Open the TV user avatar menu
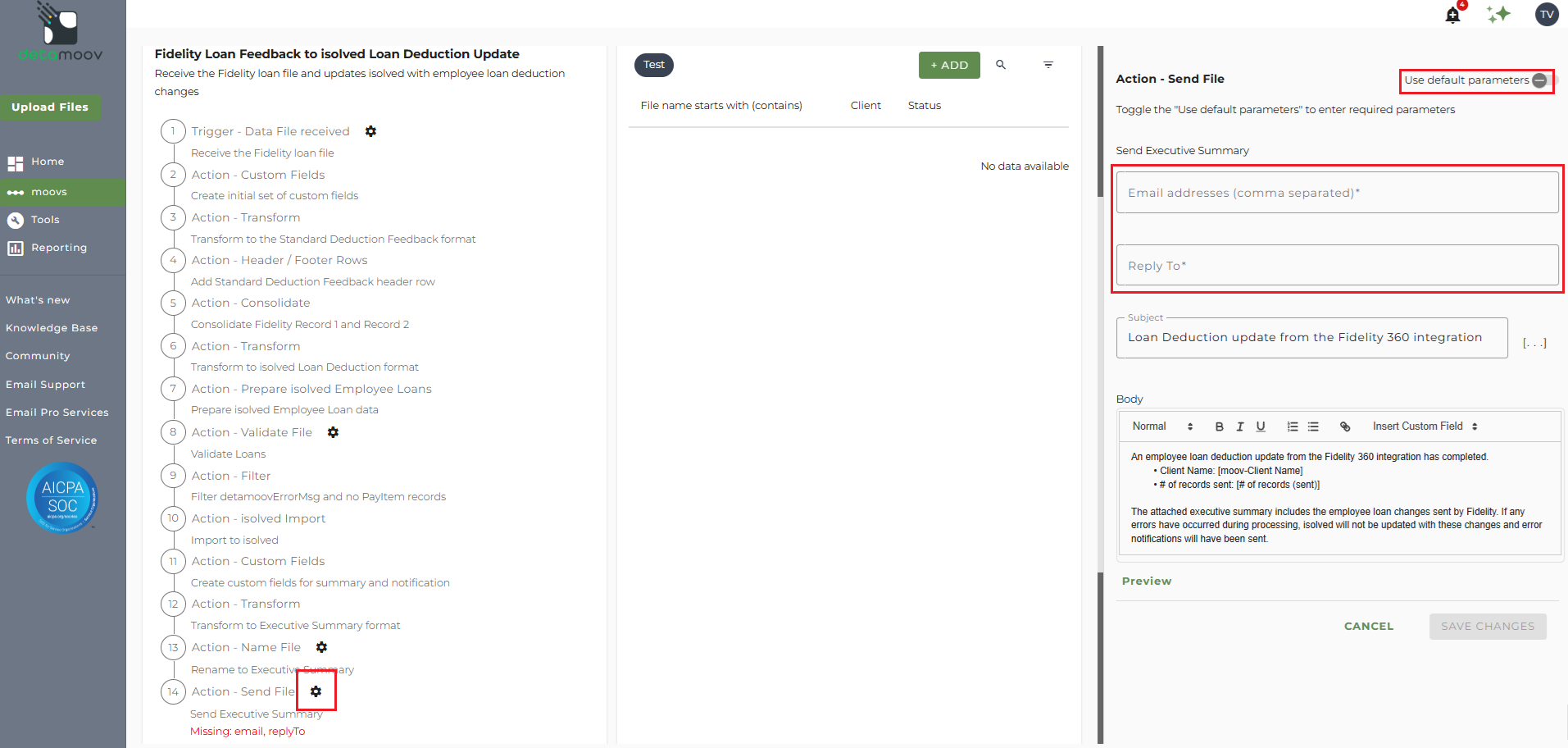 (1547, 14)
